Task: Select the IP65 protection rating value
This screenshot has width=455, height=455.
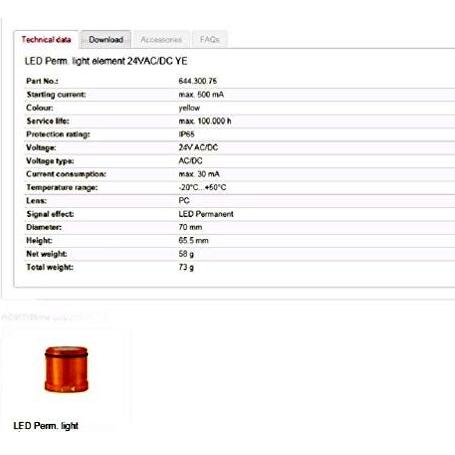Action: pyautogui.click(x=186, y=134)
